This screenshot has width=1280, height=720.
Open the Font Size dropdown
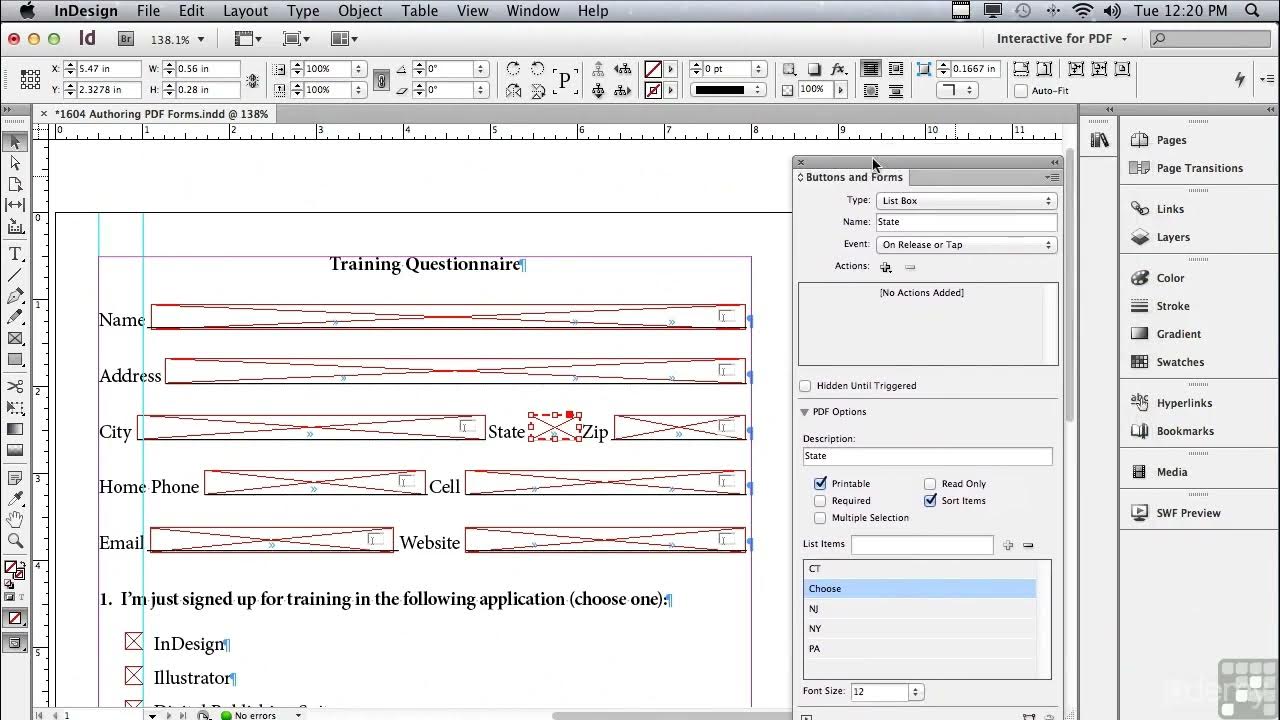(x=914, y=692)
